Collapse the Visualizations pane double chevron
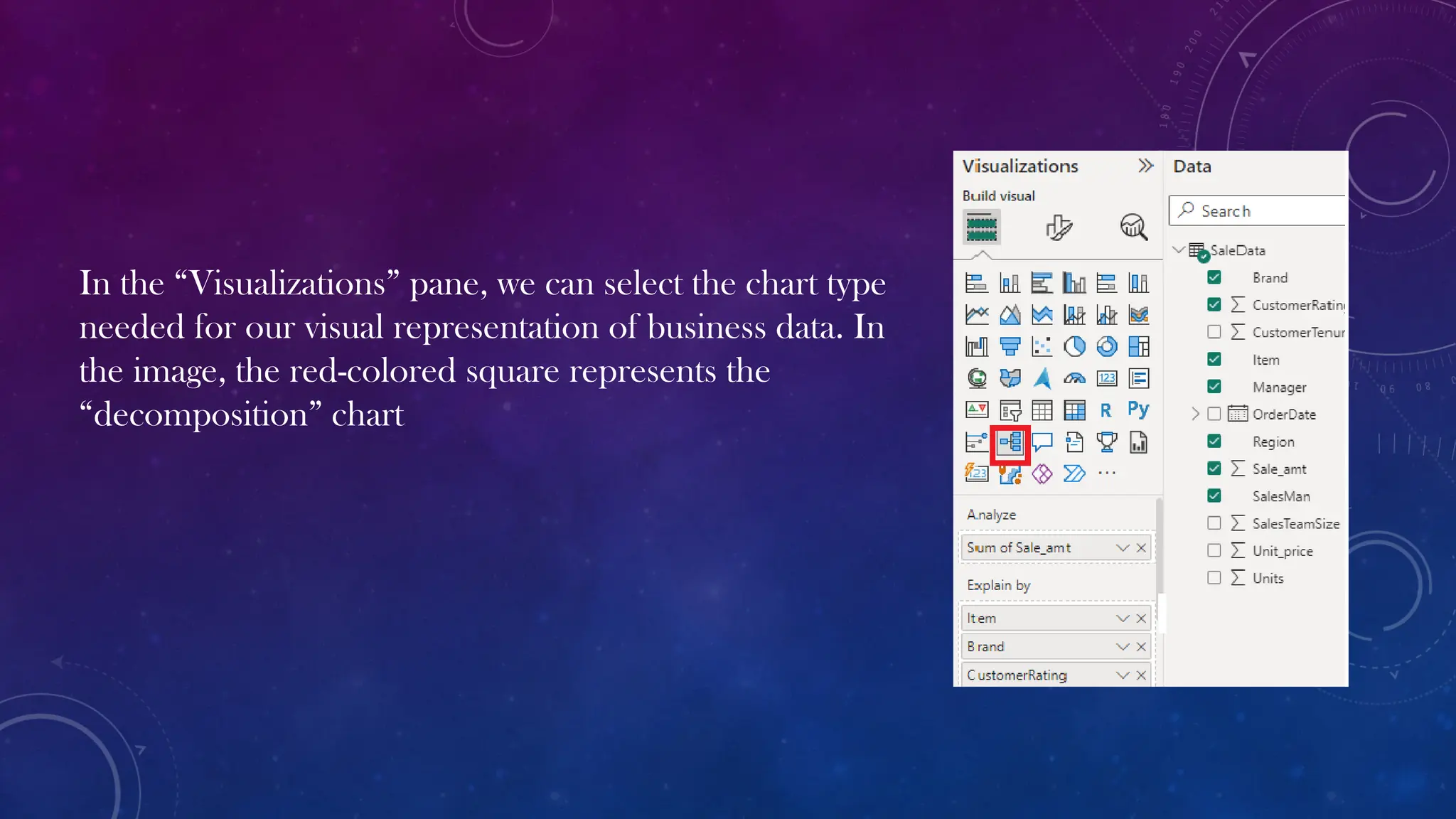The height and width of the screenshot is (819, 1456). point(1145,166)
